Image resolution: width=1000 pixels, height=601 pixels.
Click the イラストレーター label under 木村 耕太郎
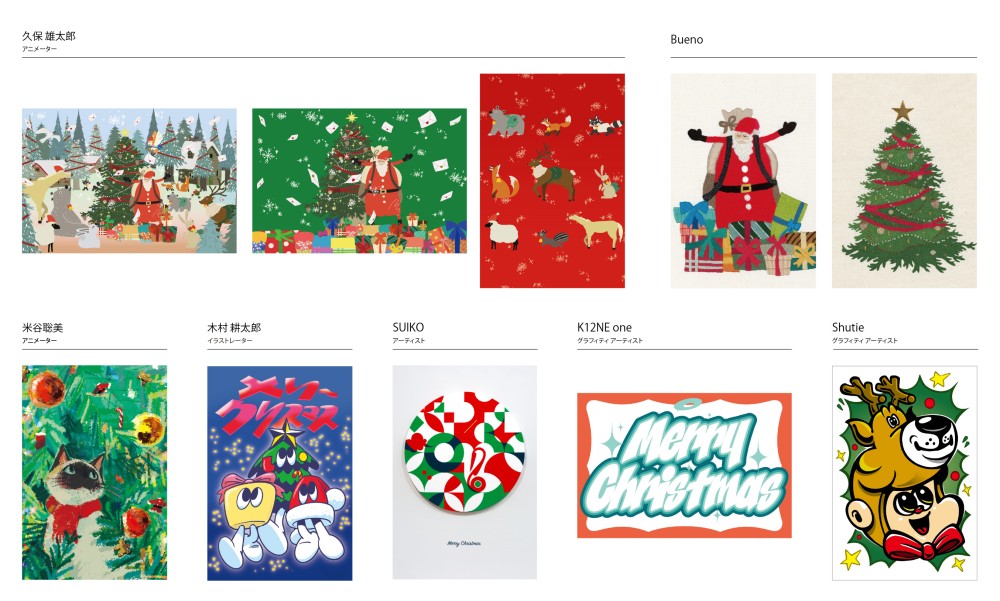coord(230,341)
